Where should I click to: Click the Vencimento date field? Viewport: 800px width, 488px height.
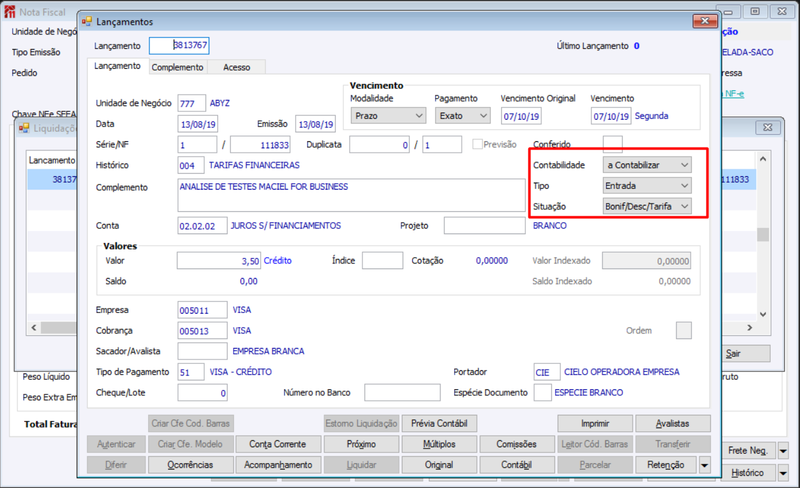click(x=611, y=116)
